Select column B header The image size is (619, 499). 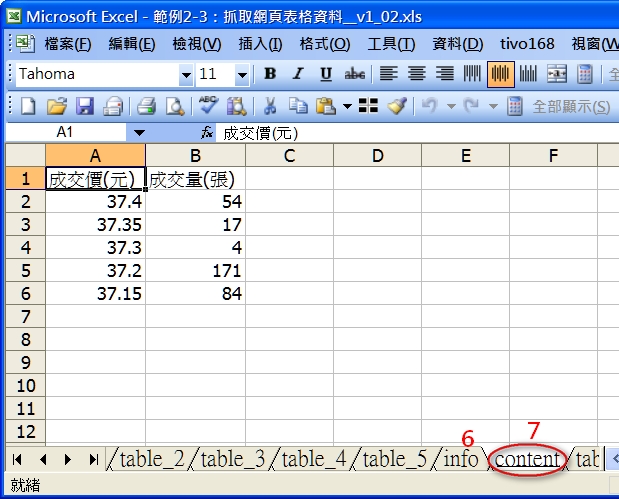195,155
